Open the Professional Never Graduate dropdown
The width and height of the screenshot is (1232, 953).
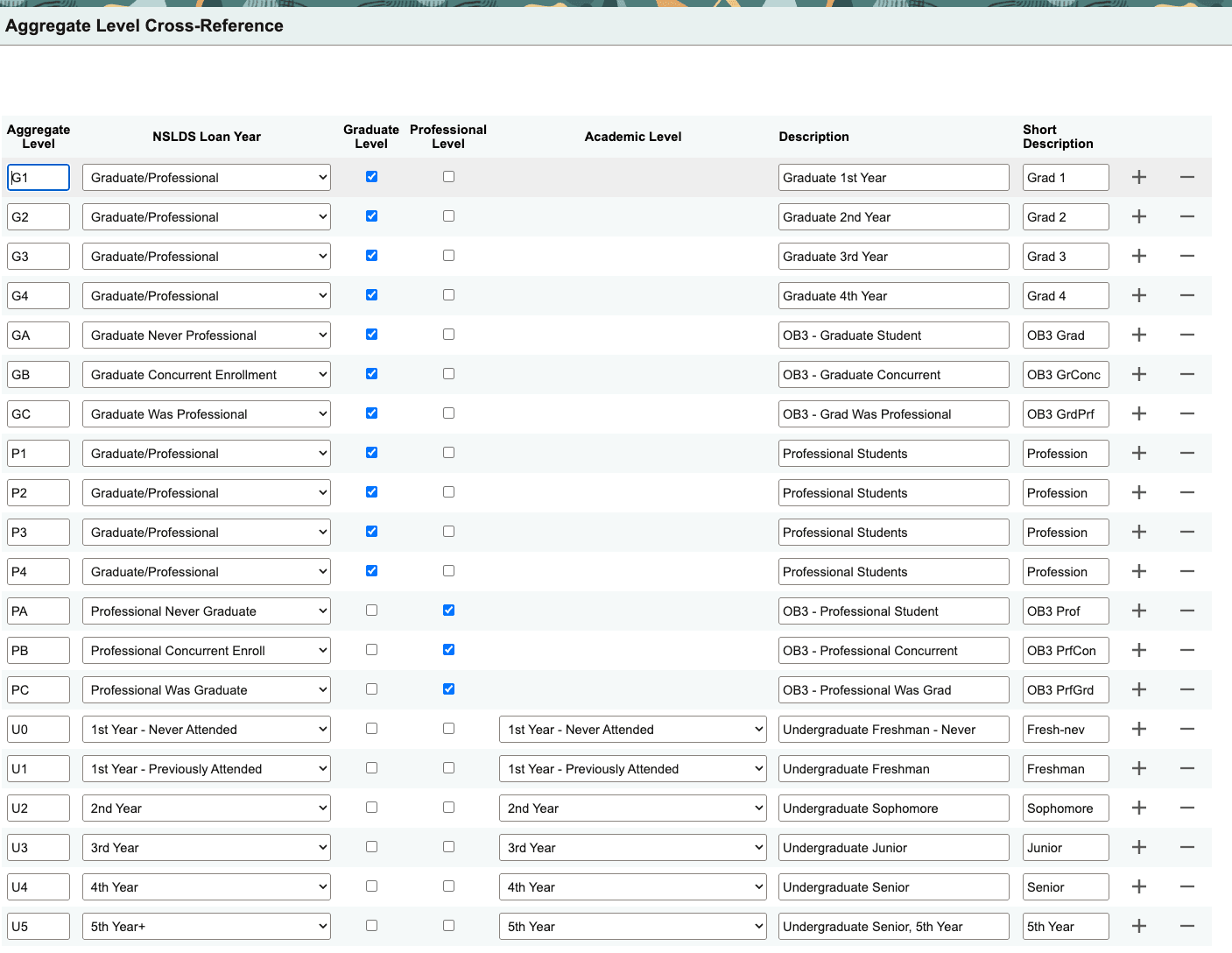pos(207,611)
